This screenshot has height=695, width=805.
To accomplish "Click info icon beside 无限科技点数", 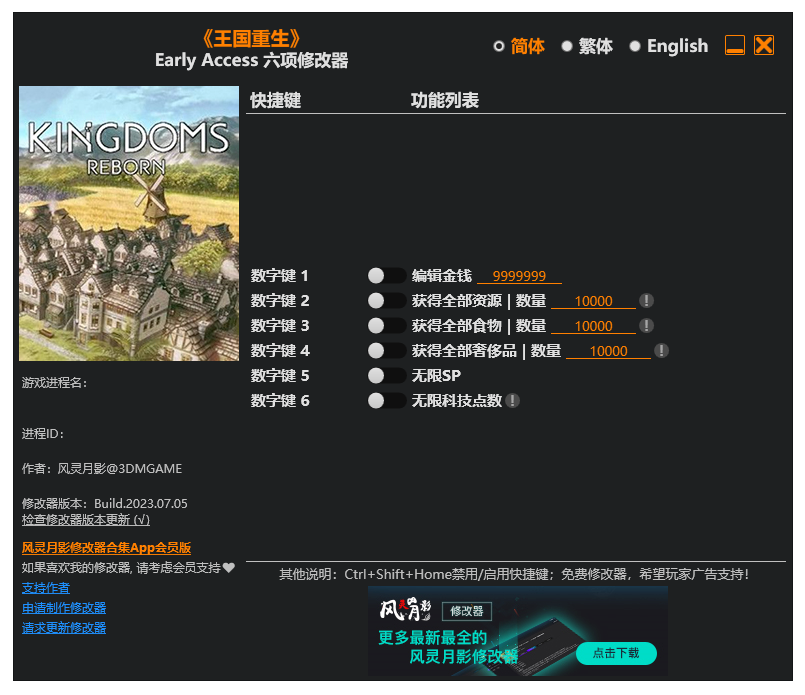I will (512, 401).
